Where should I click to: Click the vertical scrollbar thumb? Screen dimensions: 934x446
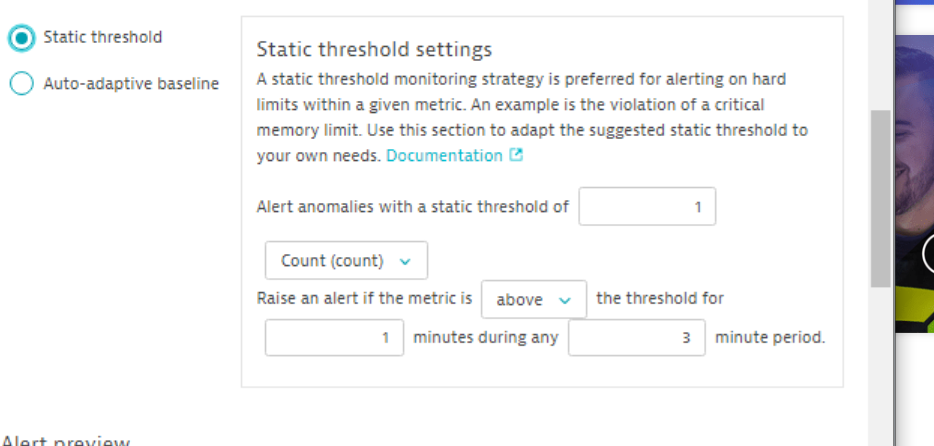coord(880,198)
